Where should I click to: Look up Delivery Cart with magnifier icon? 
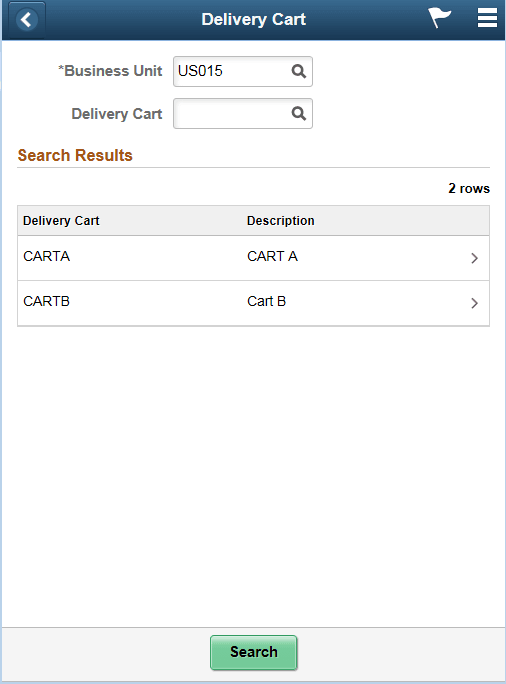coord(298,113)
